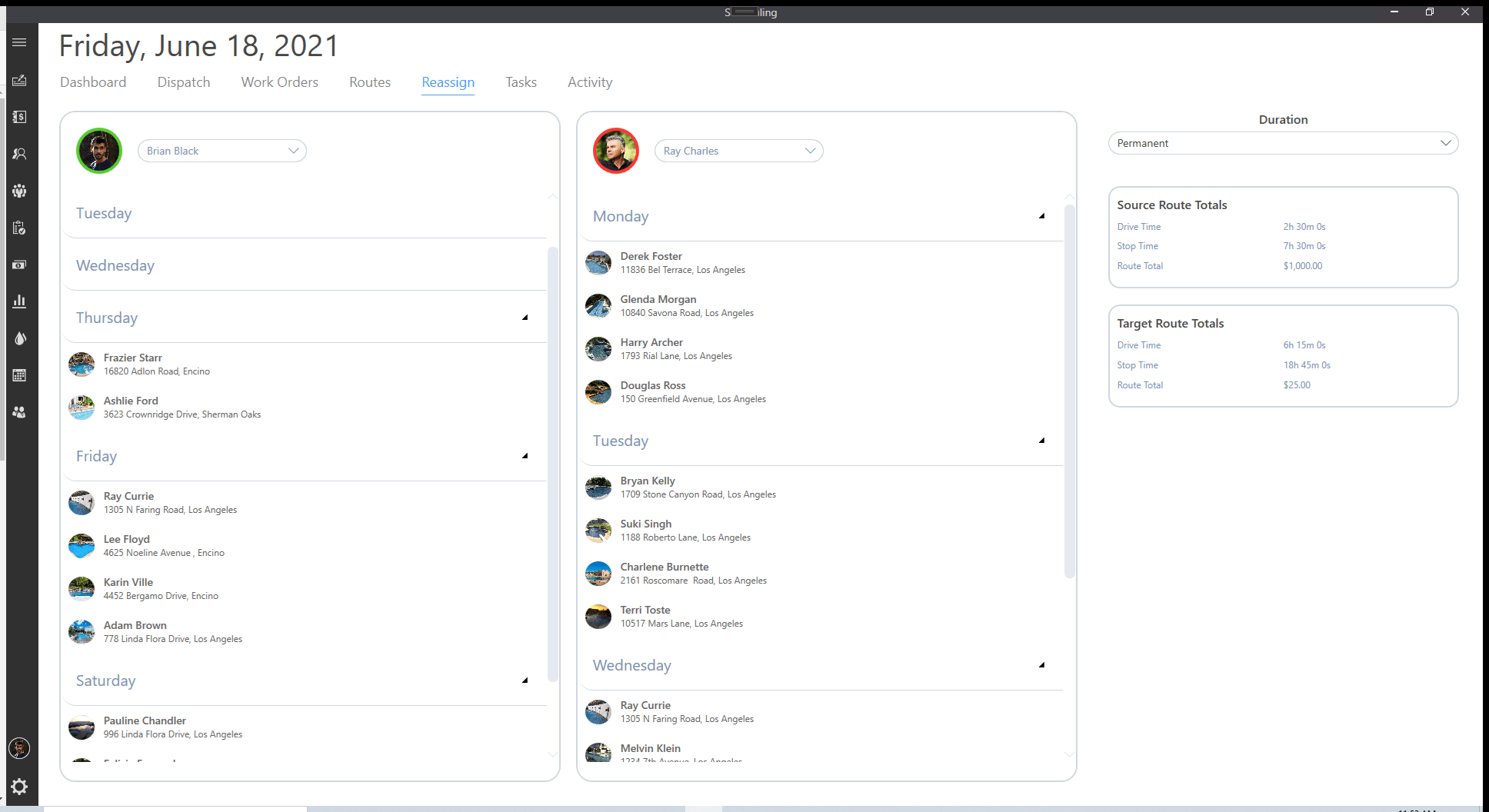Select the payments money icon in the sidebar
The width and height of the screenshot is (1489, 812).
click(20, 265)
